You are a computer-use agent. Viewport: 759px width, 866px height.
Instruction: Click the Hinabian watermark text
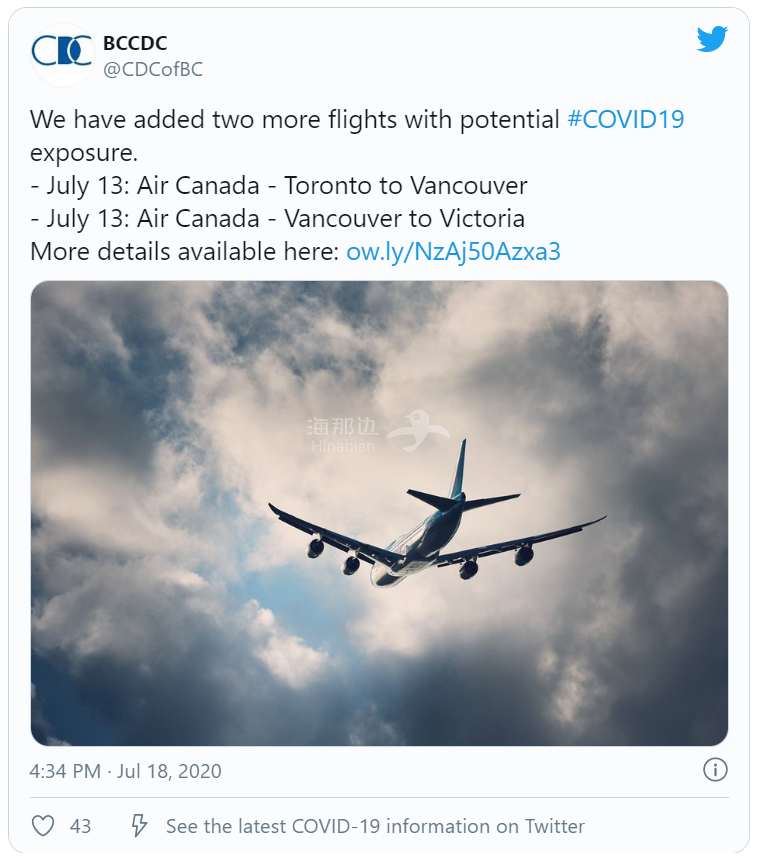(x=343, y=436)
